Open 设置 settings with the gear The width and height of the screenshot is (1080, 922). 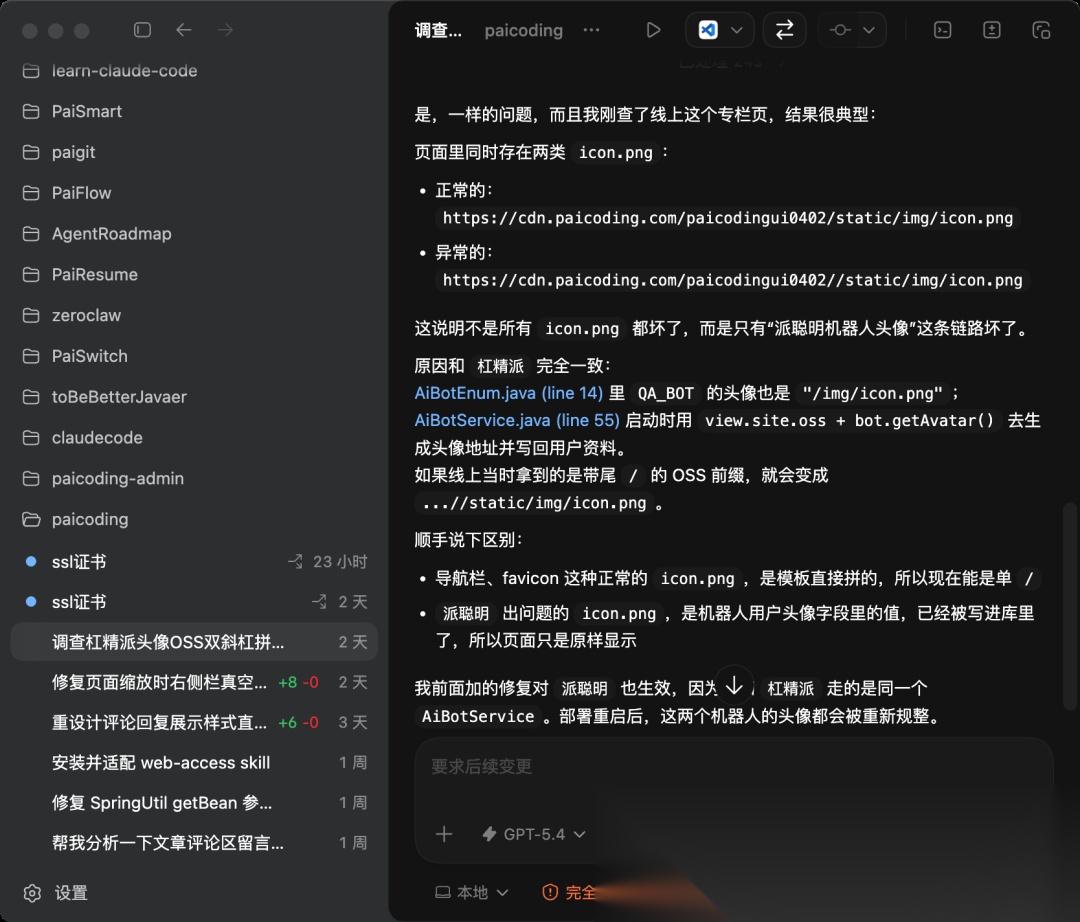pos(56,893)
